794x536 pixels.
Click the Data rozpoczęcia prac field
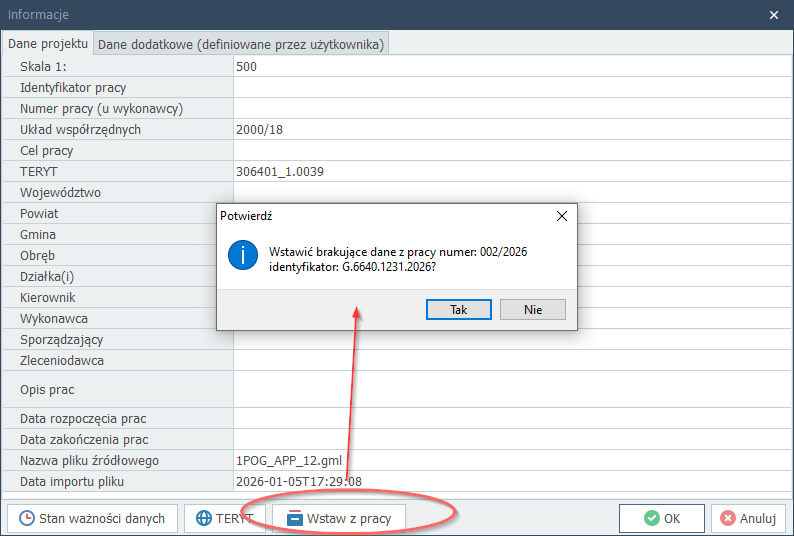point(510,419)
